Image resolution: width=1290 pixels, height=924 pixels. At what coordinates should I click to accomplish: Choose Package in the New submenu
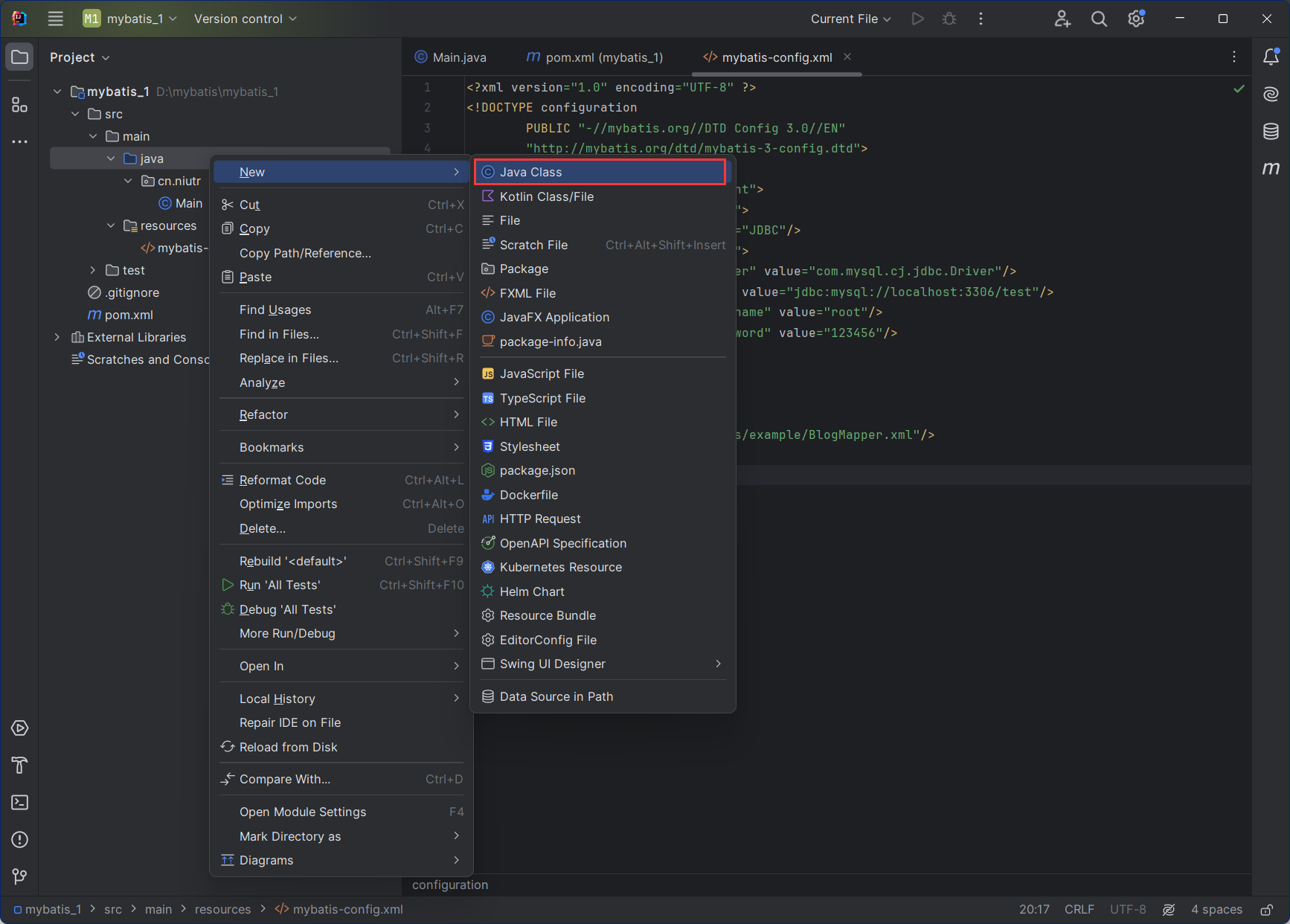(524, 269)
